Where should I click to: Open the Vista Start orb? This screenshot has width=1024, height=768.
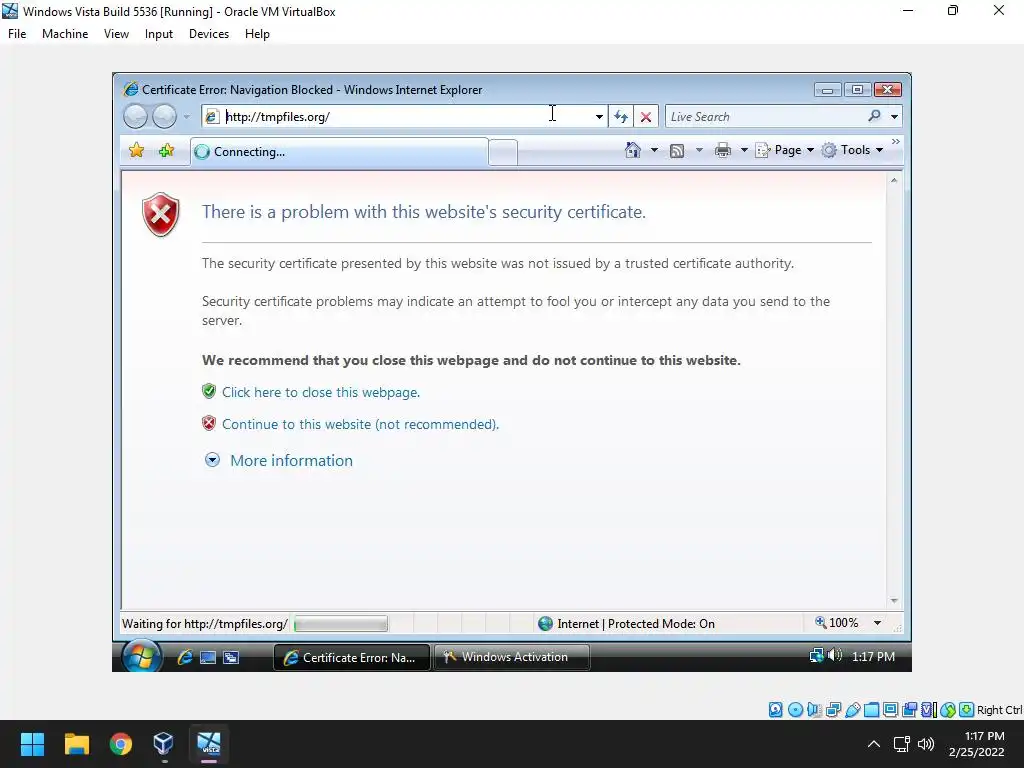pyautogui.click(x=141, y=656)
